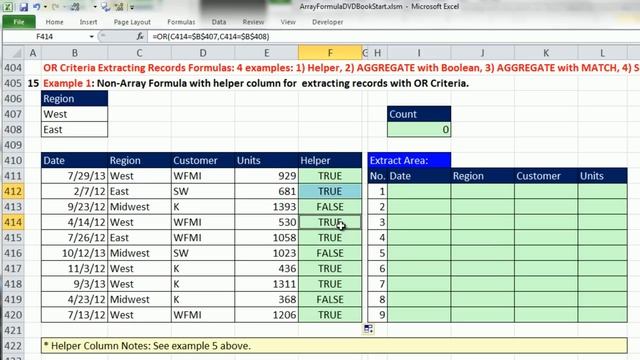The height and width of the screenshot is (360, 640).
Task: Select region cell Midwest in row 416
Action: pyautogui.click(x=139, y=253)
